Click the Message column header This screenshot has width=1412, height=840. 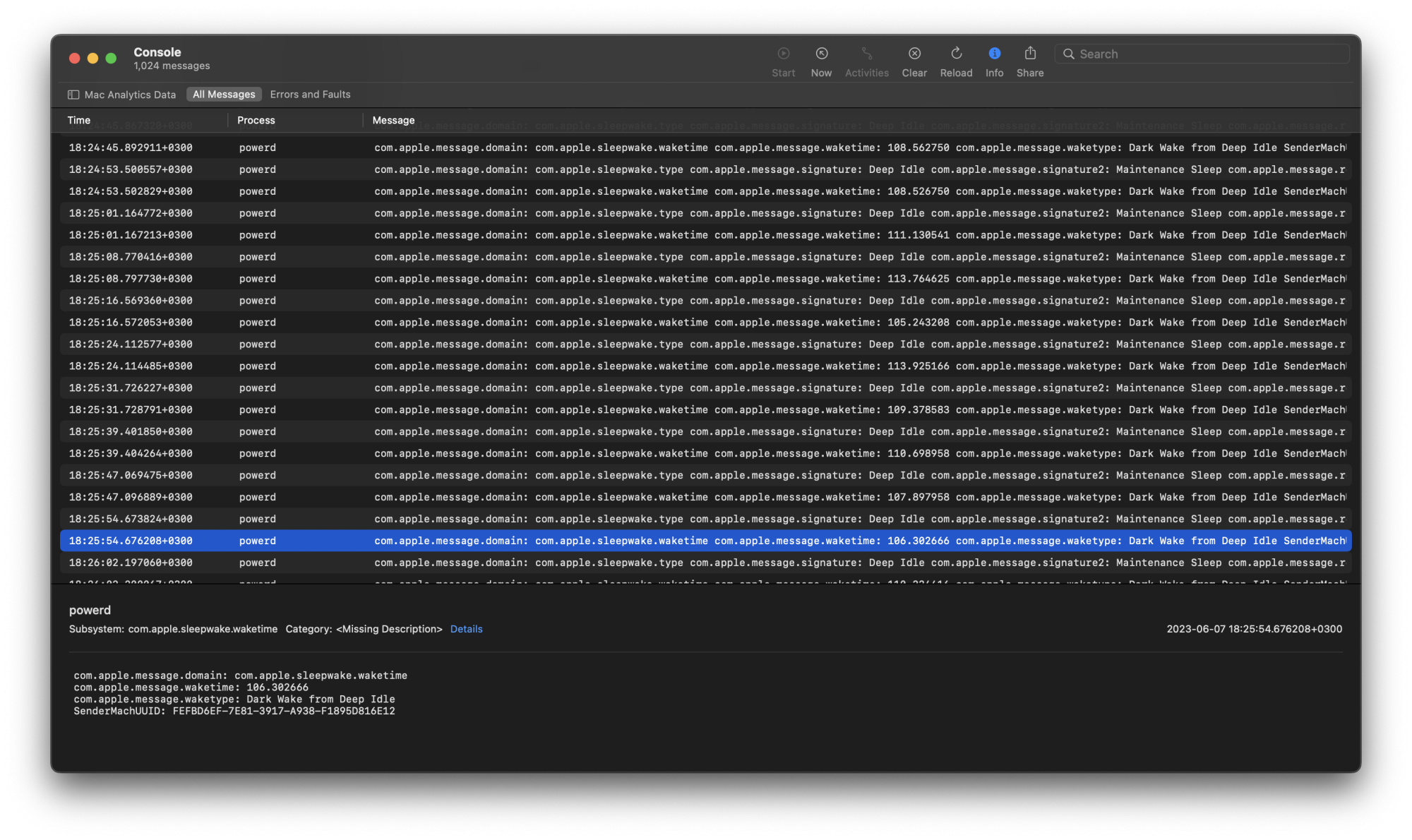393,121
